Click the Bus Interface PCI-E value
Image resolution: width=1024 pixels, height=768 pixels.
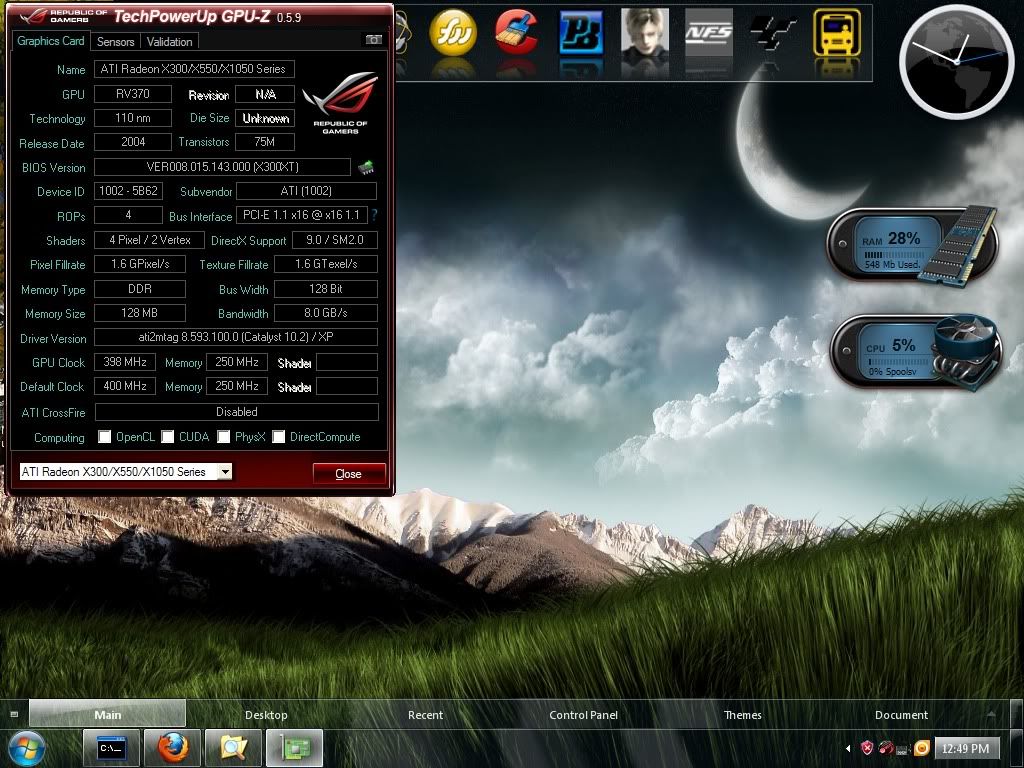coord(302,215)
